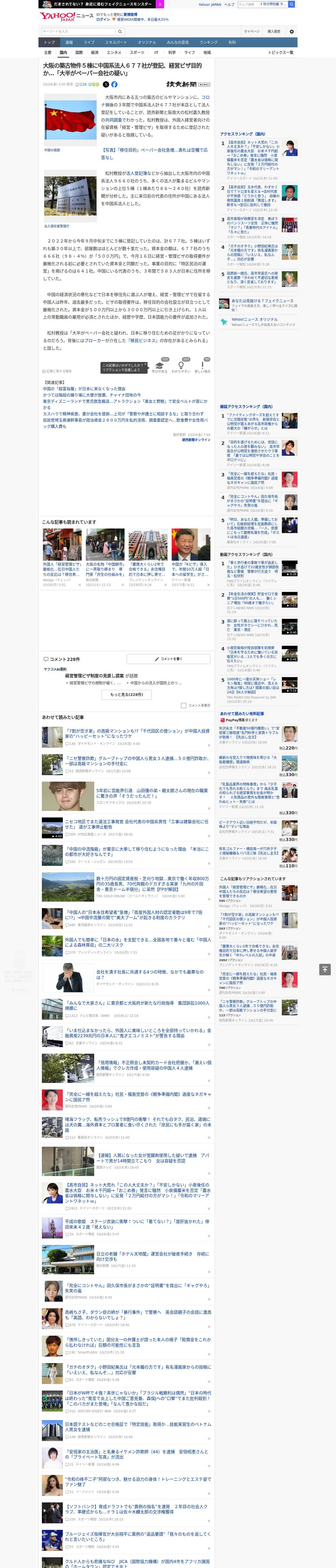Screen dimensions: 336x1568
Task: Open the 経済 category
Action: 94,52
